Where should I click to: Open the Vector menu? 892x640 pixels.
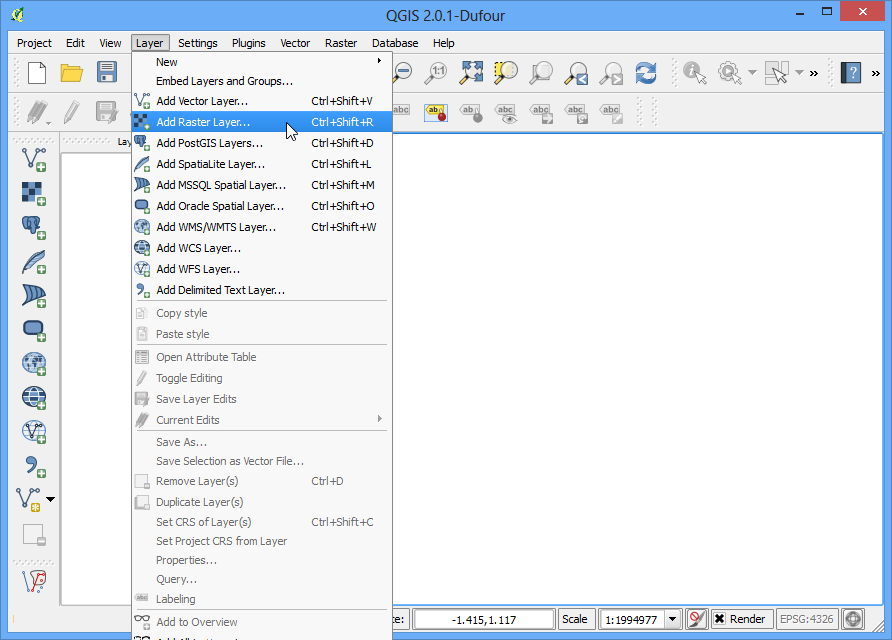295,43
